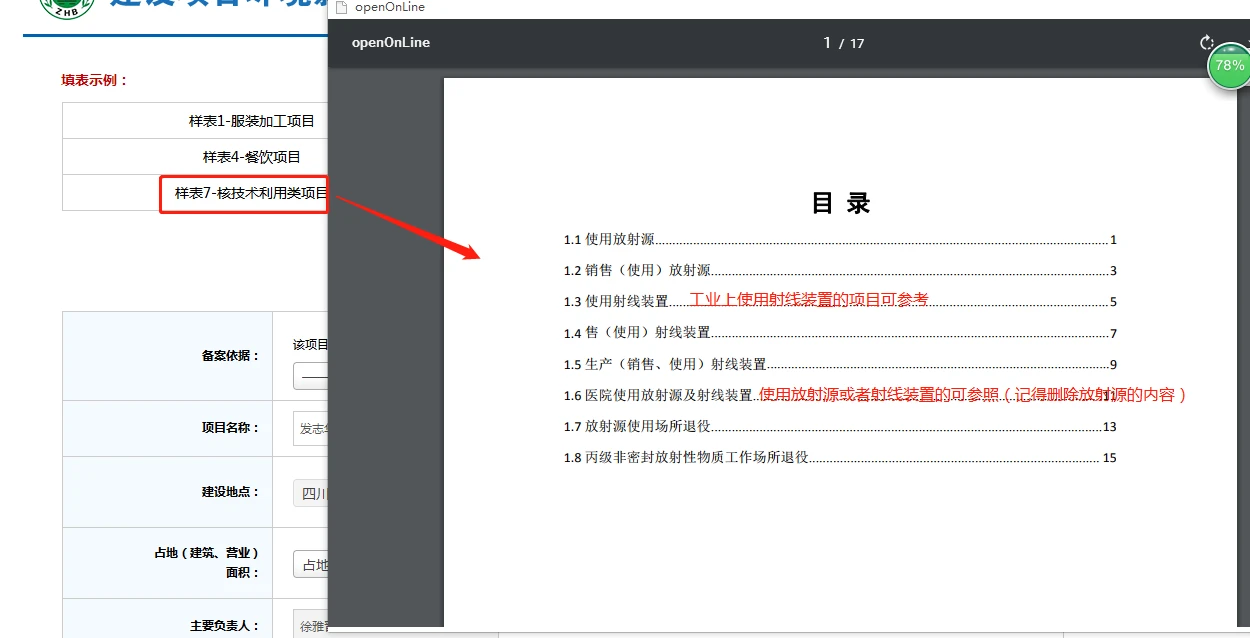Click the page number box in PDF toolbar
This screenshot has width=1250, height=638.
[x=827, y=43]
